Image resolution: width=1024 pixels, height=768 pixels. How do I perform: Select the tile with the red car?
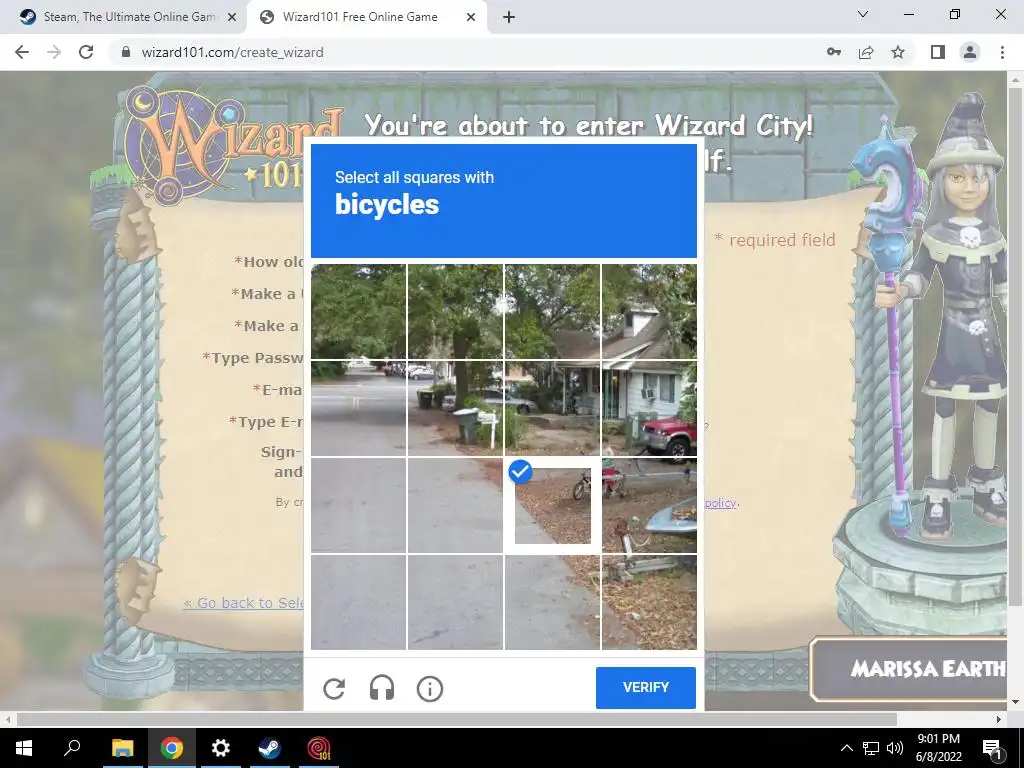649,408
